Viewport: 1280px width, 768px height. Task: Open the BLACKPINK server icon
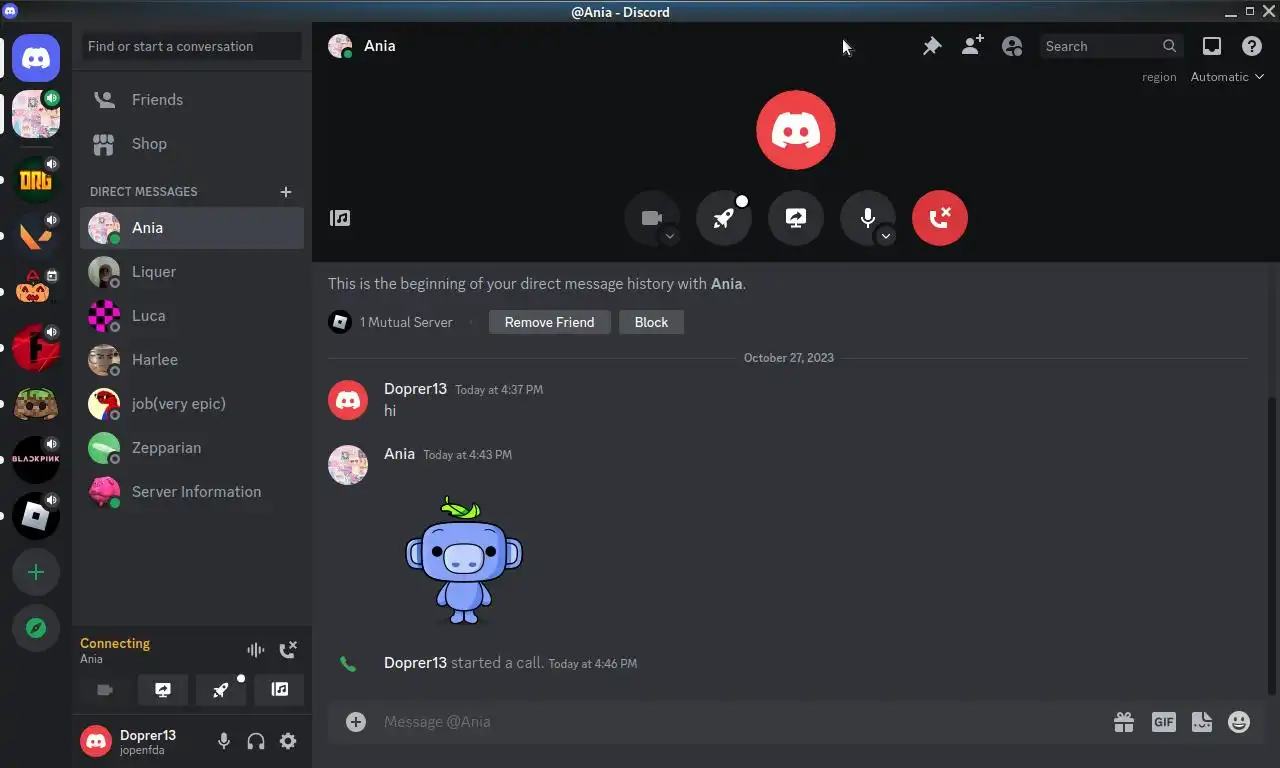[36, 460]
